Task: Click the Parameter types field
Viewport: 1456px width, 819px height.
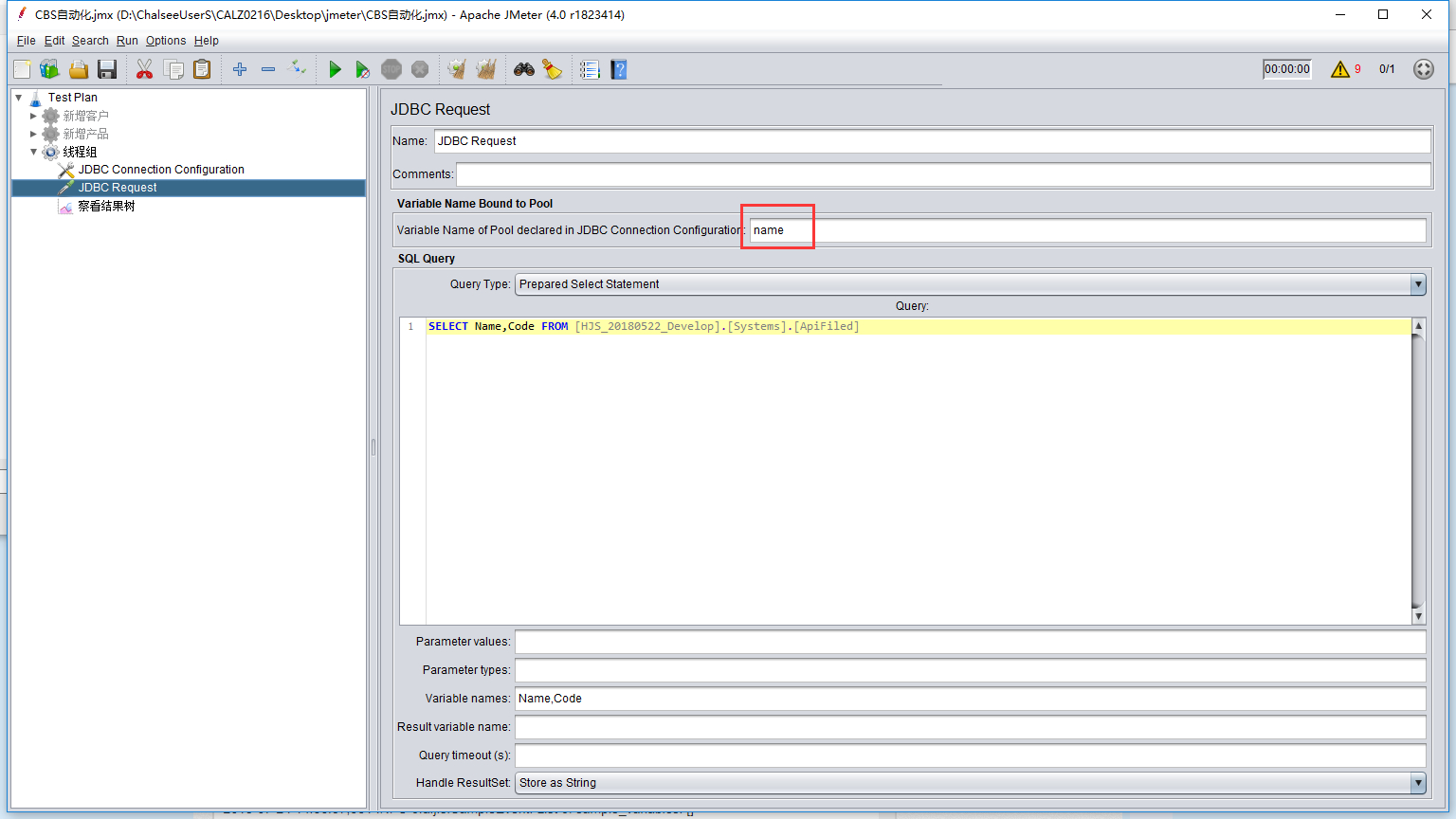Action: [970, 670]
